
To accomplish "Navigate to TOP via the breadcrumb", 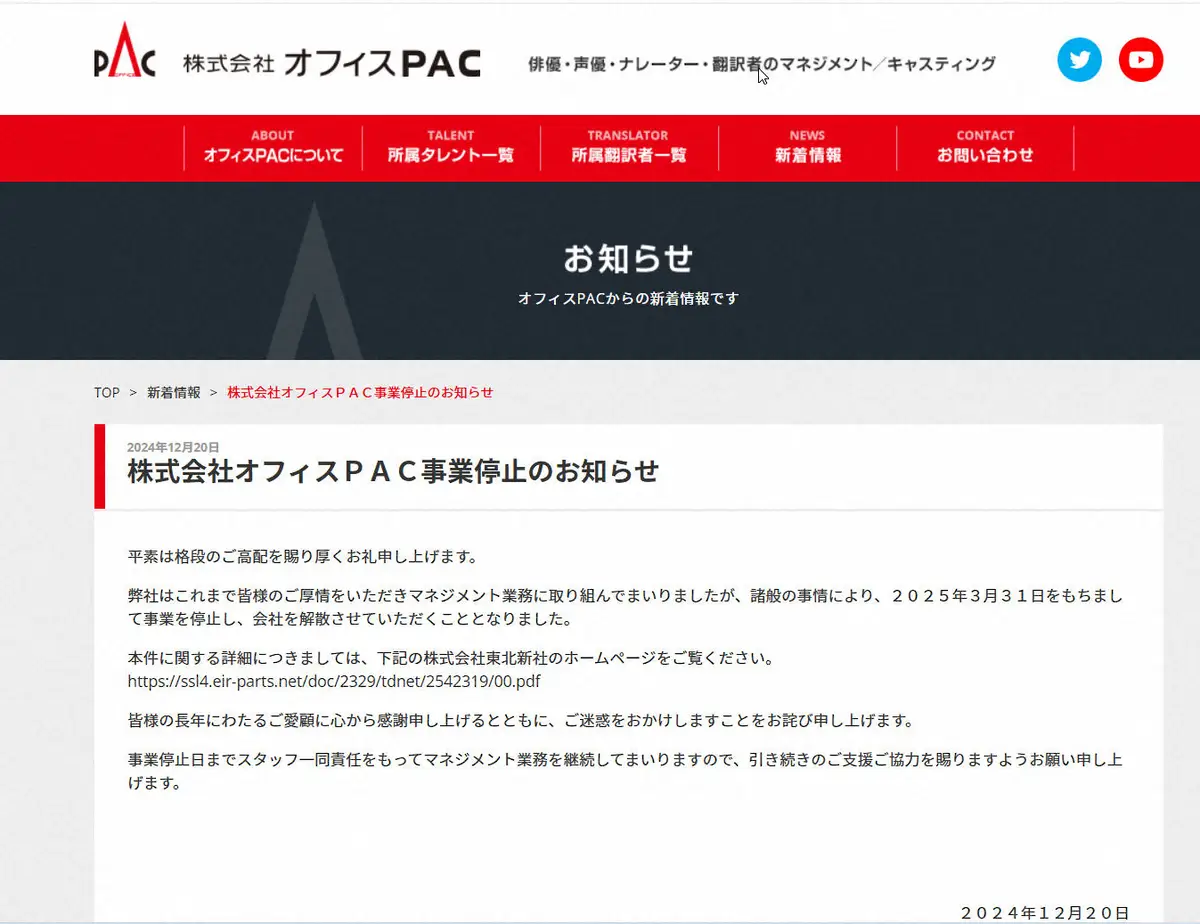I will pyautogui.click(x=106, y=392).
